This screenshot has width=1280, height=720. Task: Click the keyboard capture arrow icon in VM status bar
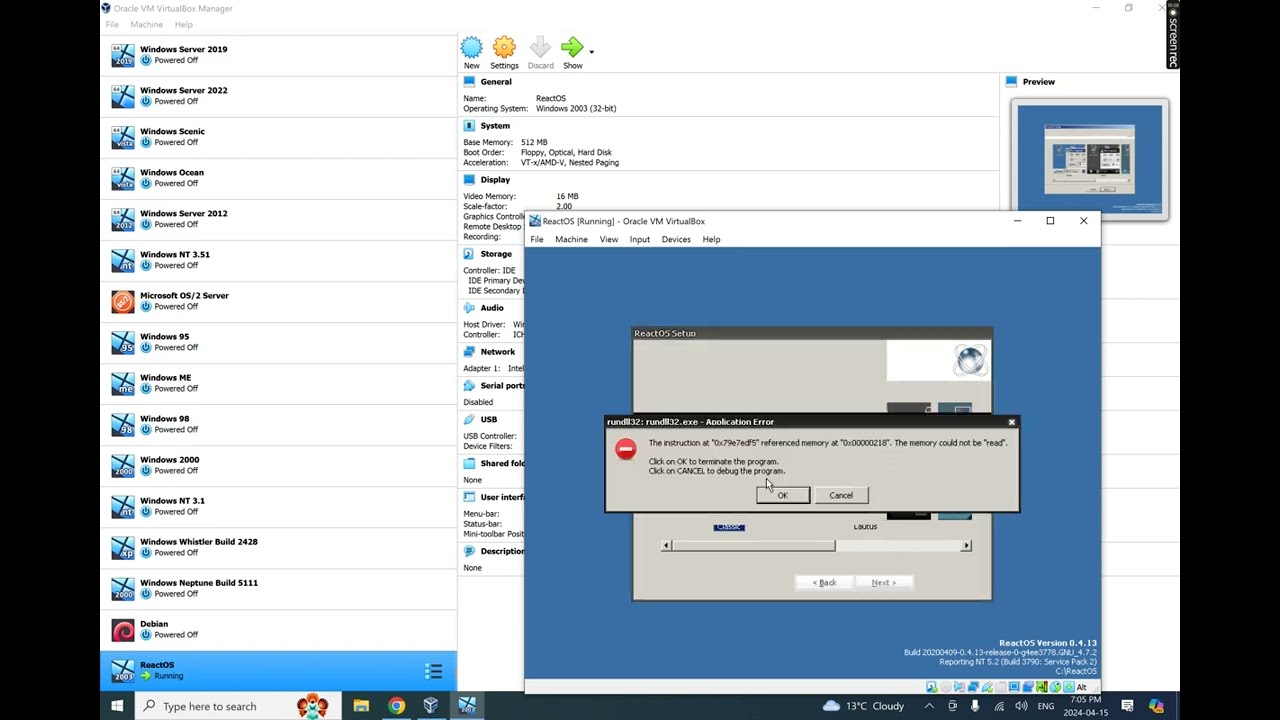click(1069, 687)
